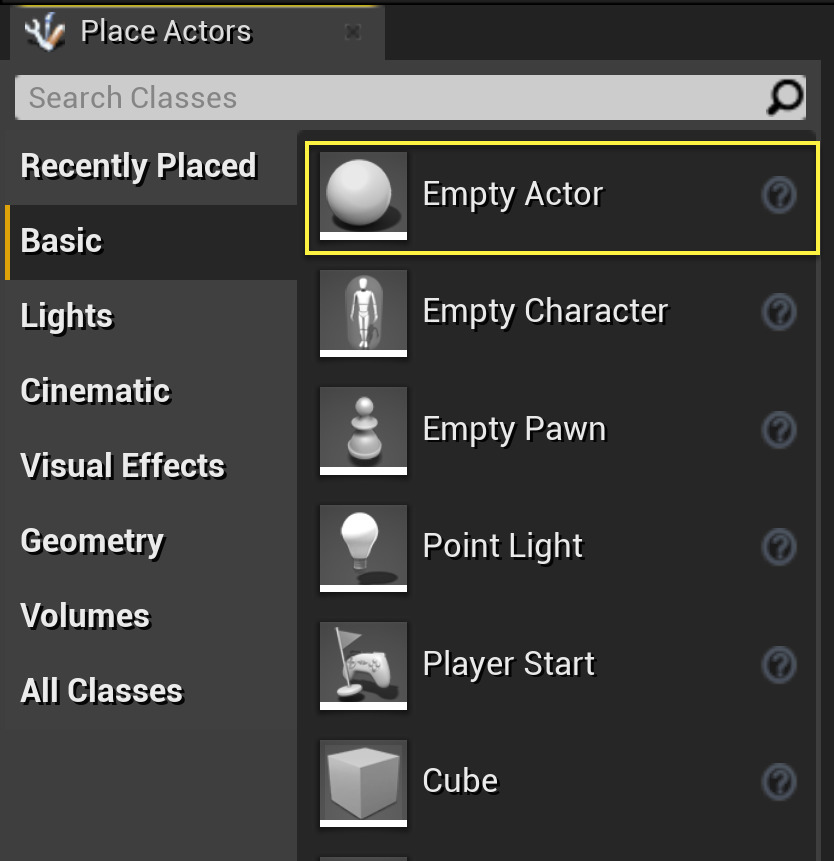Open help for Empty Actor
The height and width of the screenshot is (861, 834).
(x=779, y=196)
